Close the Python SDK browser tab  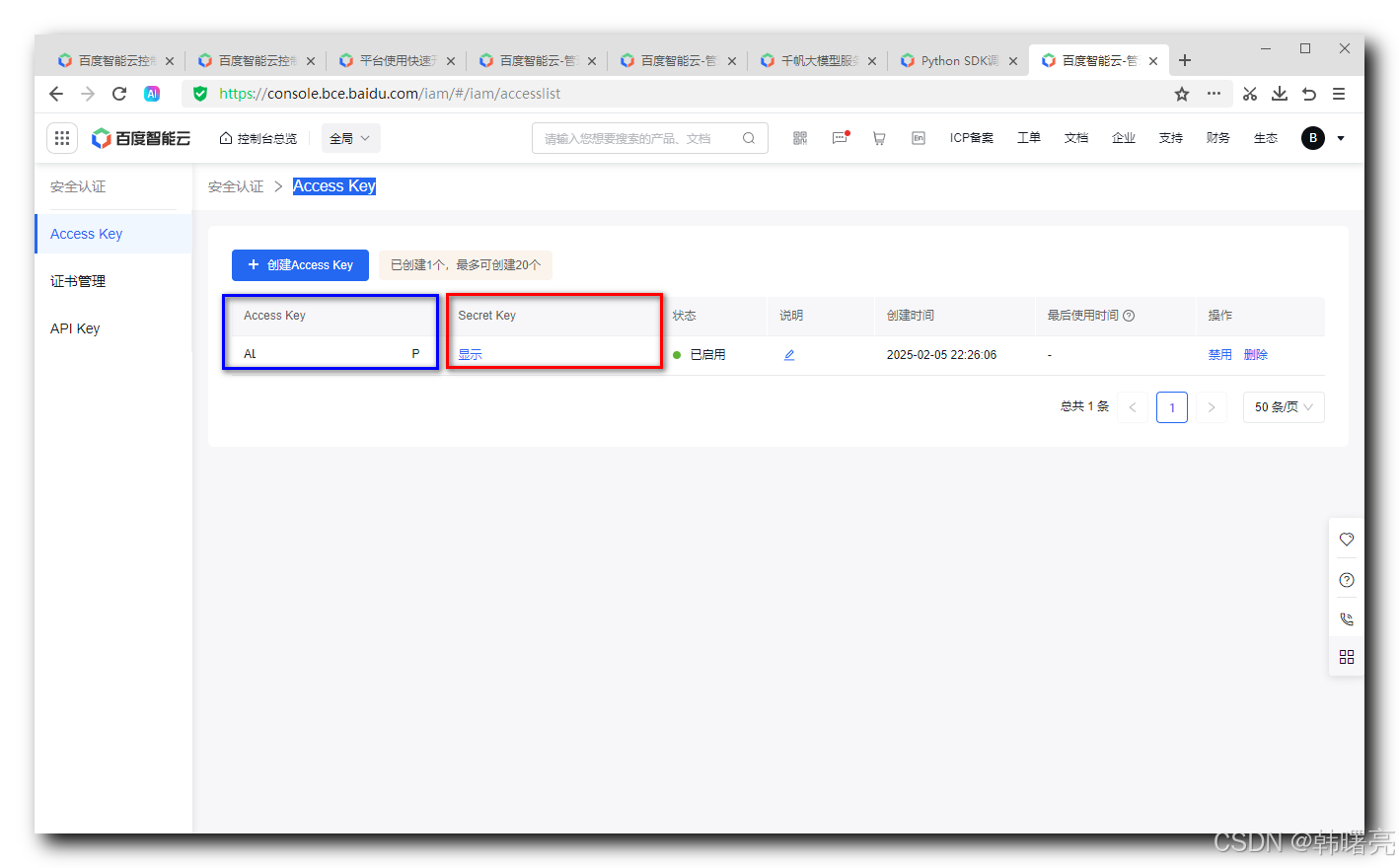(x=1013, y=61)
